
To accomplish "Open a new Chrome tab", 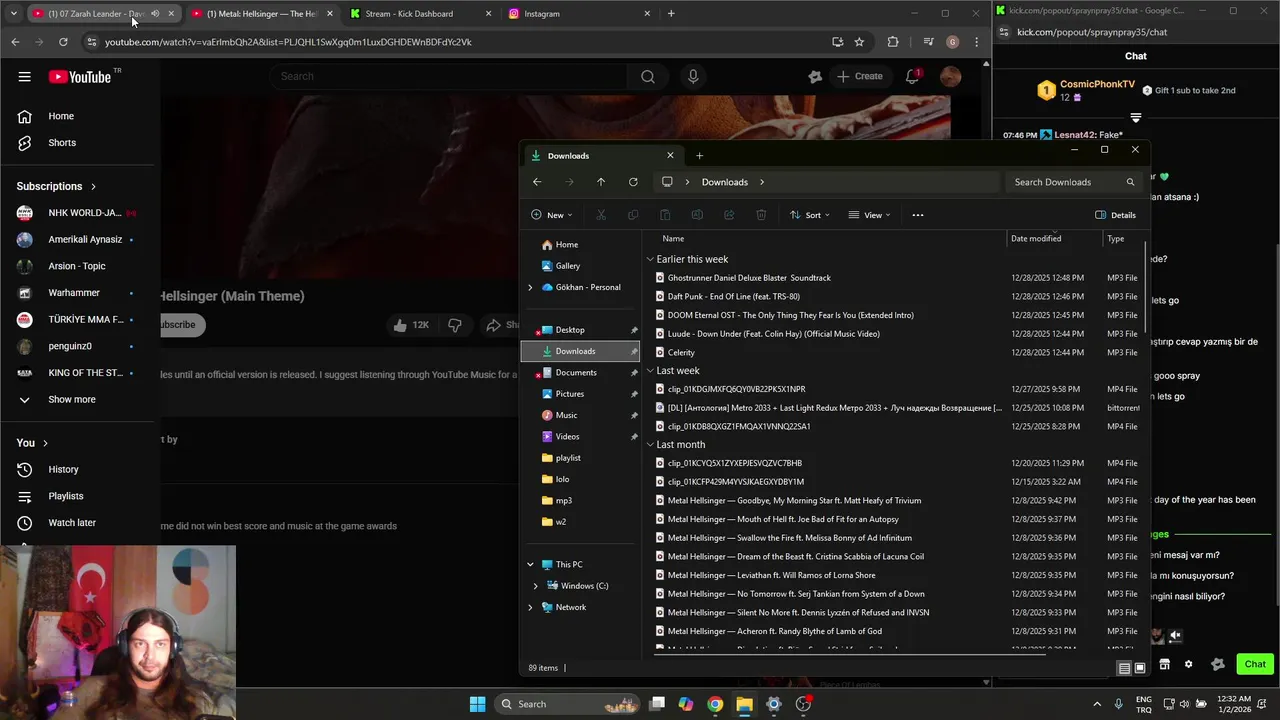I will (x=671, y=14).
